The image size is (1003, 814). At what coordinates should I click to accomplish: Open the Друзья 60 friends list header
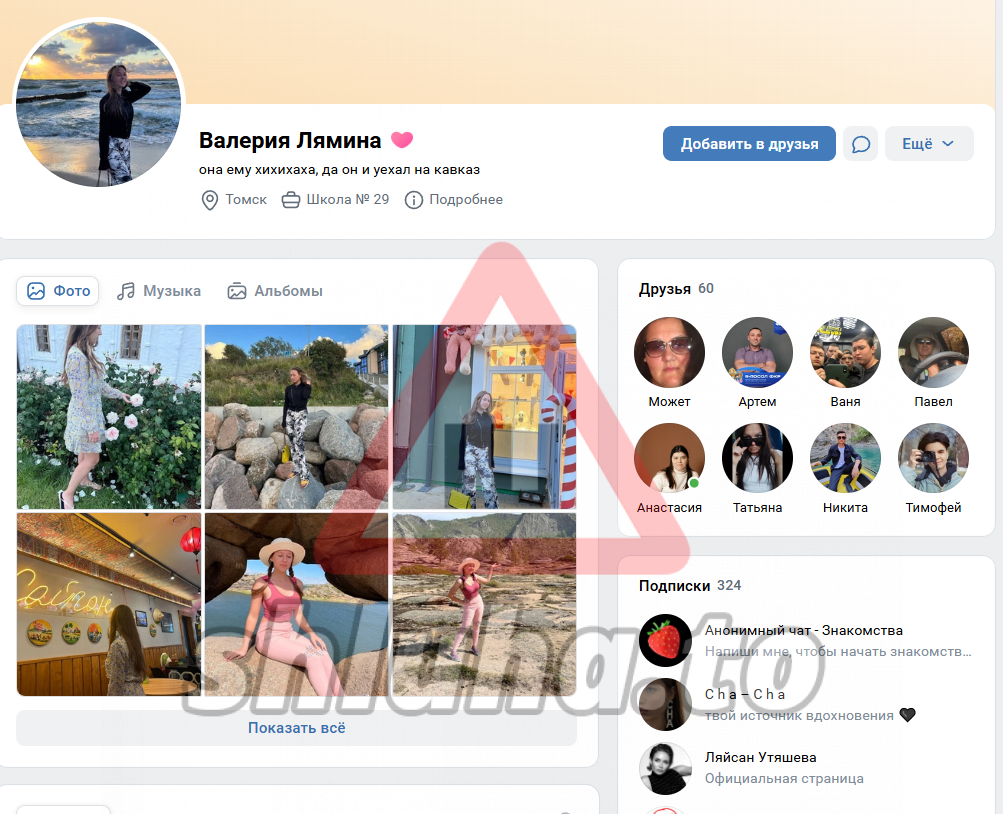676,289
